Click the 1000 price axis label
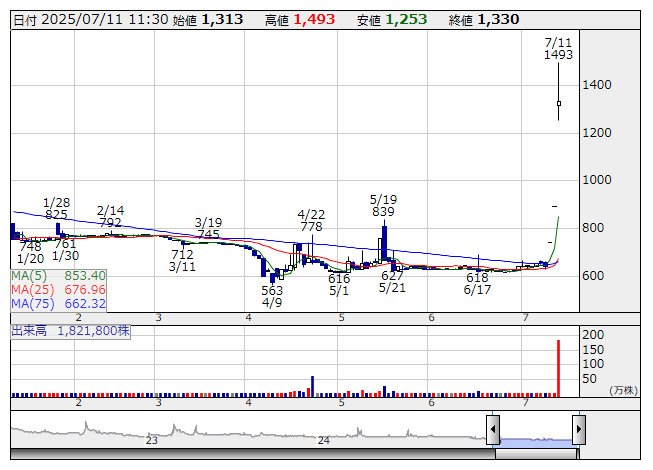 point(597,180)
